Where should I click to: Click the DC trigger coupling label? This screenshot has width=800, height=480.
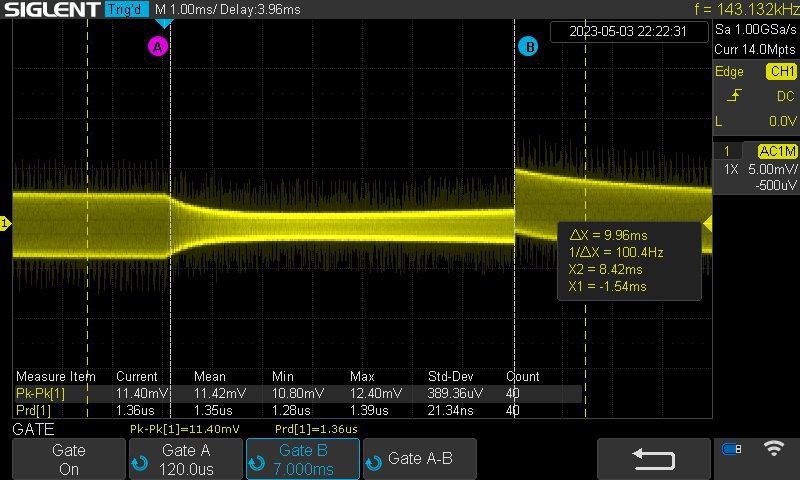tap(786, 96)
